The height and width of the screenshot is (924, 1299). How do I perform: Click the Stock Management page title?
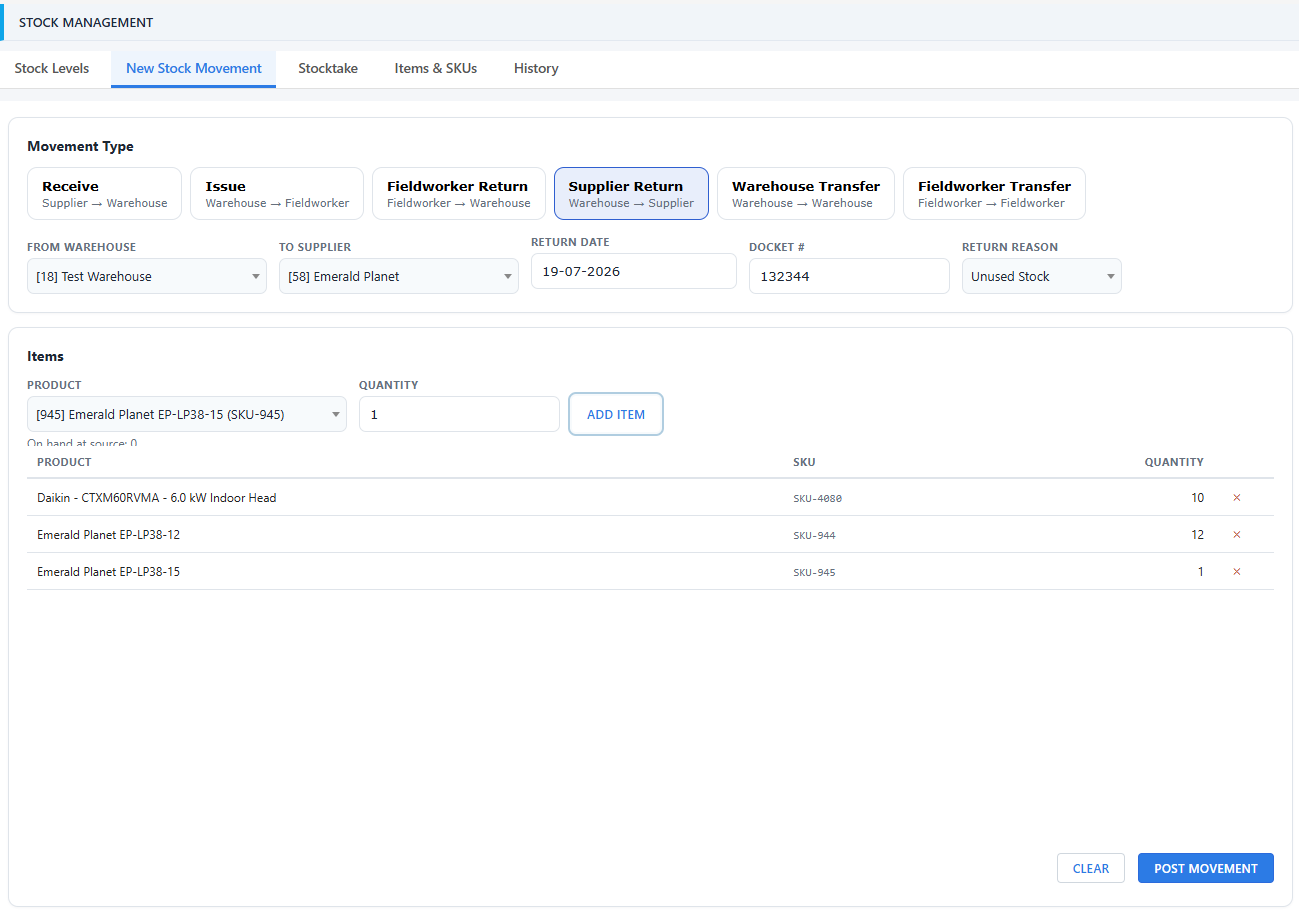[x=86, y=22]
